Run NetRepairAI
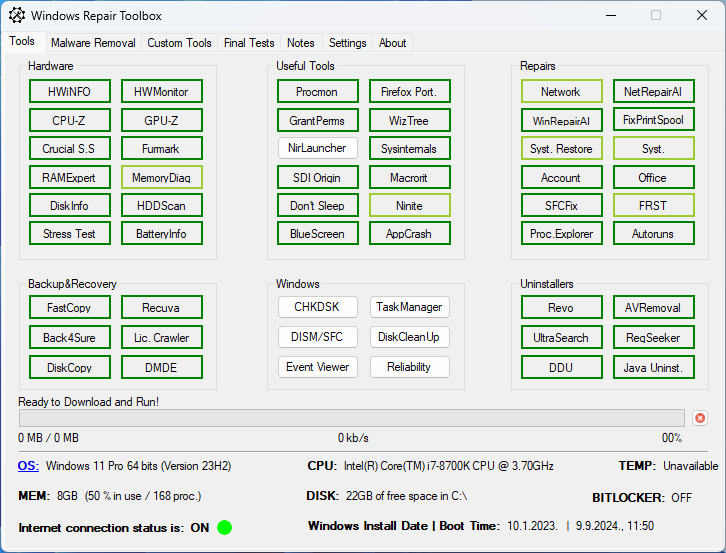 tap(654, 91)
